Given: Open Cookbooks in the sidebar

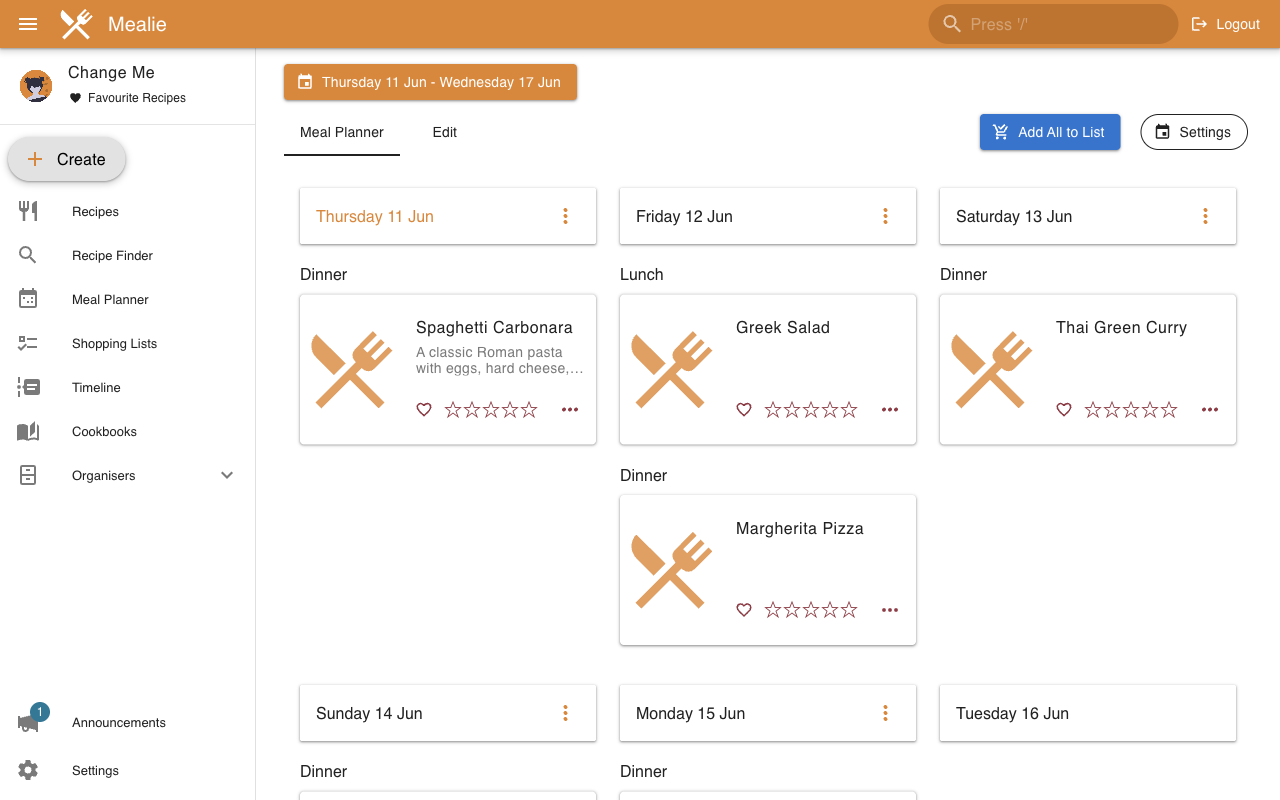Looking at the screenshot, I should coord(128,432).
